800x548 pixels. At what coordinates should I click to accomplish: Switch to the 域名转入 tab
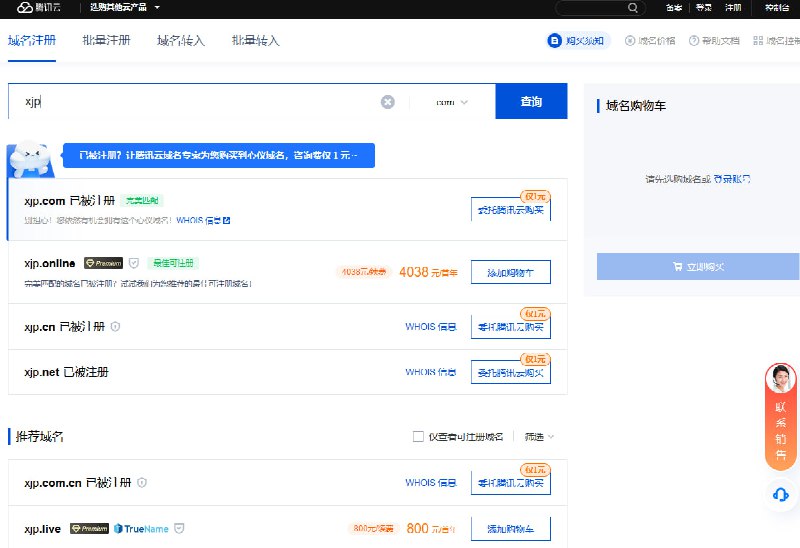tap(181, 40)
